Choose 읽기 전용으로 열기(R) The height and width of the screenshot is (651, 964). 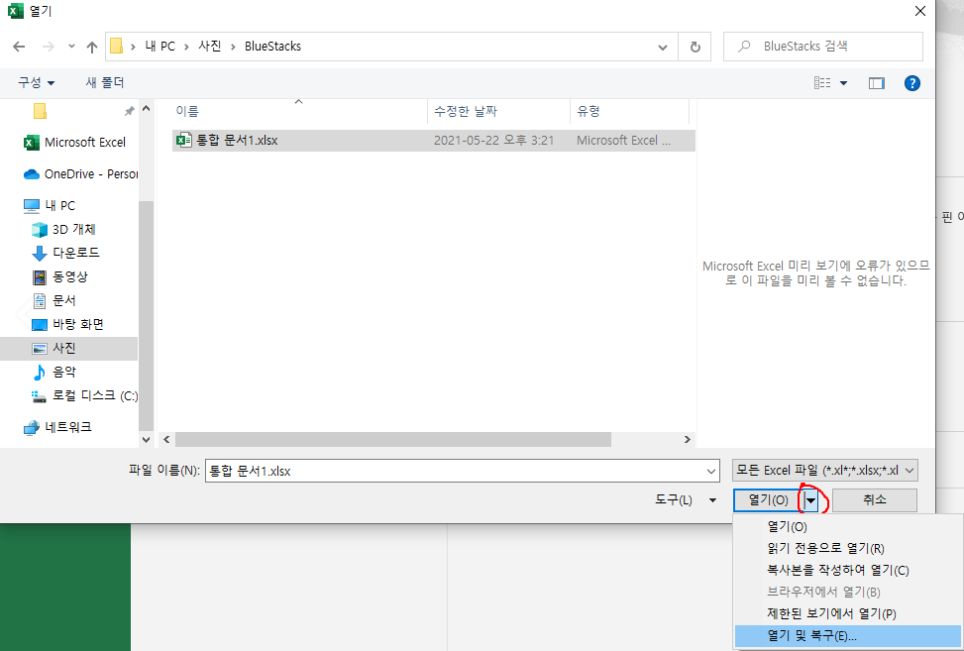point(848,548)
